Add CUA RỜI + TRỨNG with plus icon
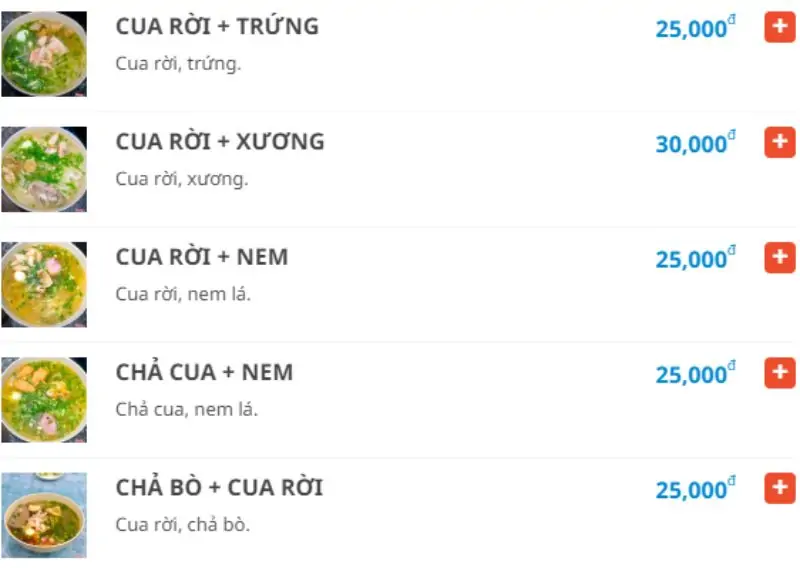The image size is (800, 568). (x=779, y=27)
